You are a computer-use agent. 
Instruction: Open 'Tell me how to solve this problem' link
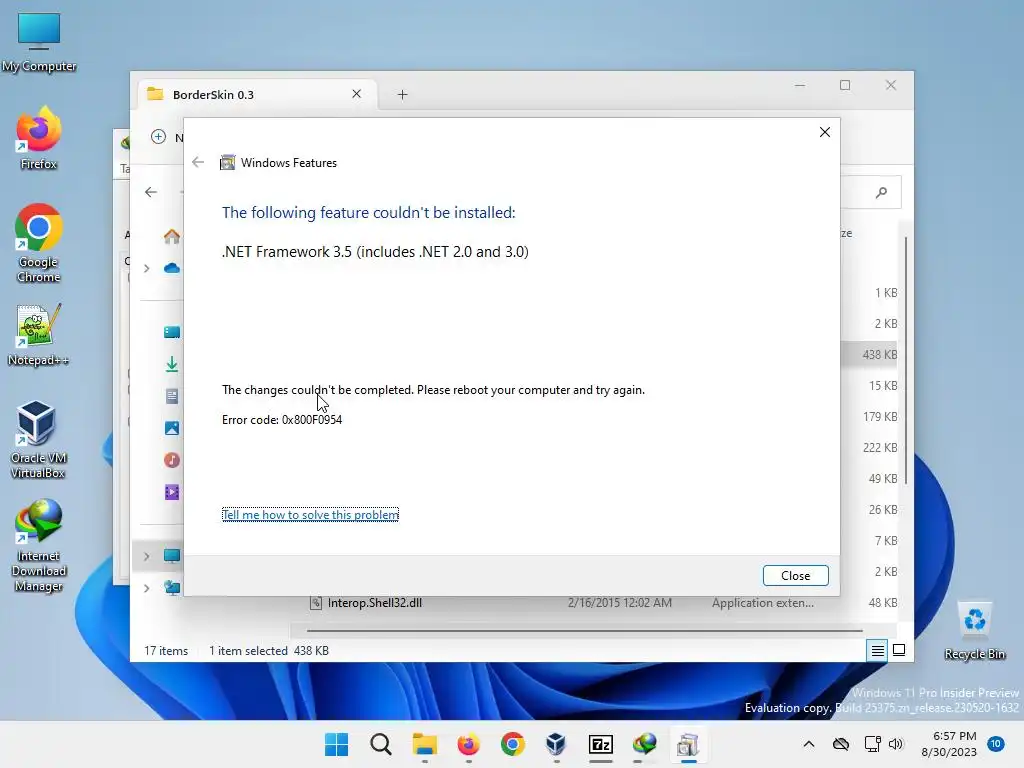click(310, 515)
